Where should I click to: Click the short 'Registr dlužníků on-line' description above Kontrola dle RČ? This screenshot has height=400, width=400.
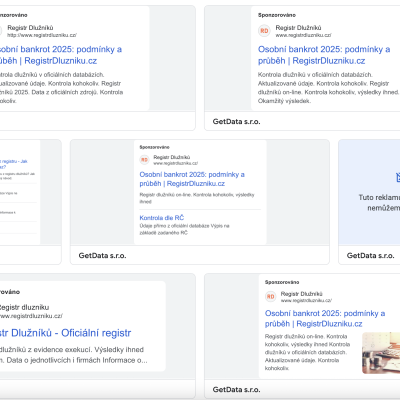[197, 198]
